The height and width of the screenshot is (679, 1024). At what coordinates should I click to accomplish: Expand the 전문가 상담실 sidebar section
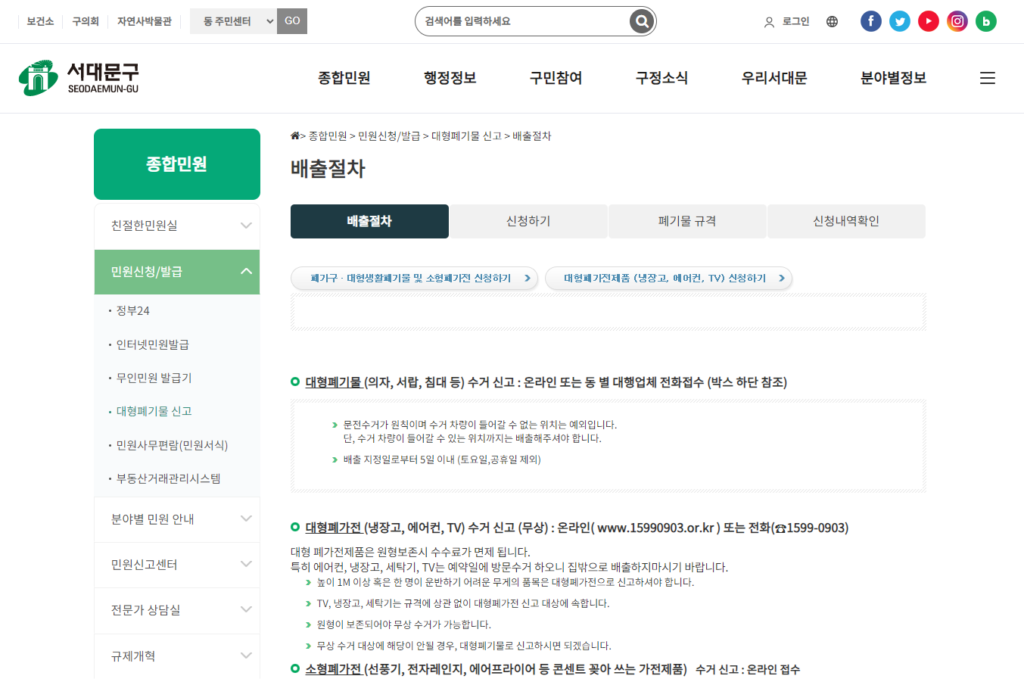click(177, 610)
